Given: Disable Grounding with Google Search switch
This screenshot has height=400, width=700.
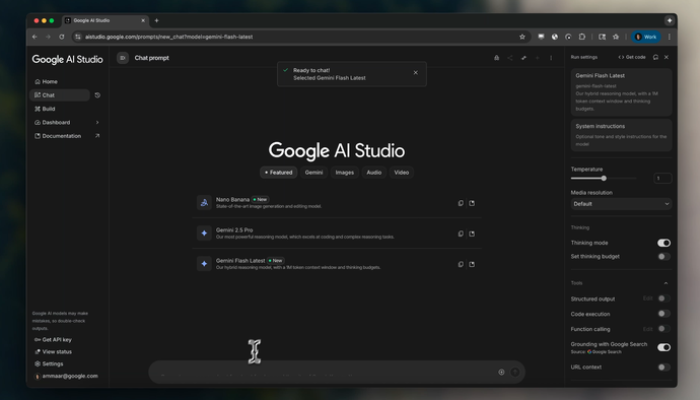Looking at the screenshot, I should click(664, 347).
